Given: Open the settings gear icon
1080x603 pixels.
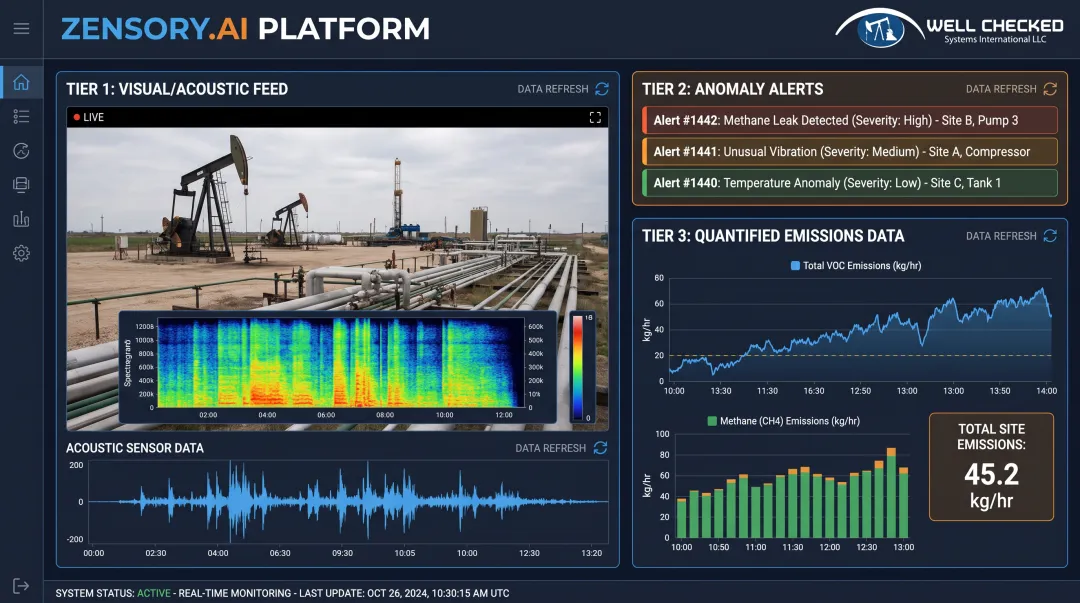Looking at the screenshot, I should pyautogui.click(x=21, y=253).
